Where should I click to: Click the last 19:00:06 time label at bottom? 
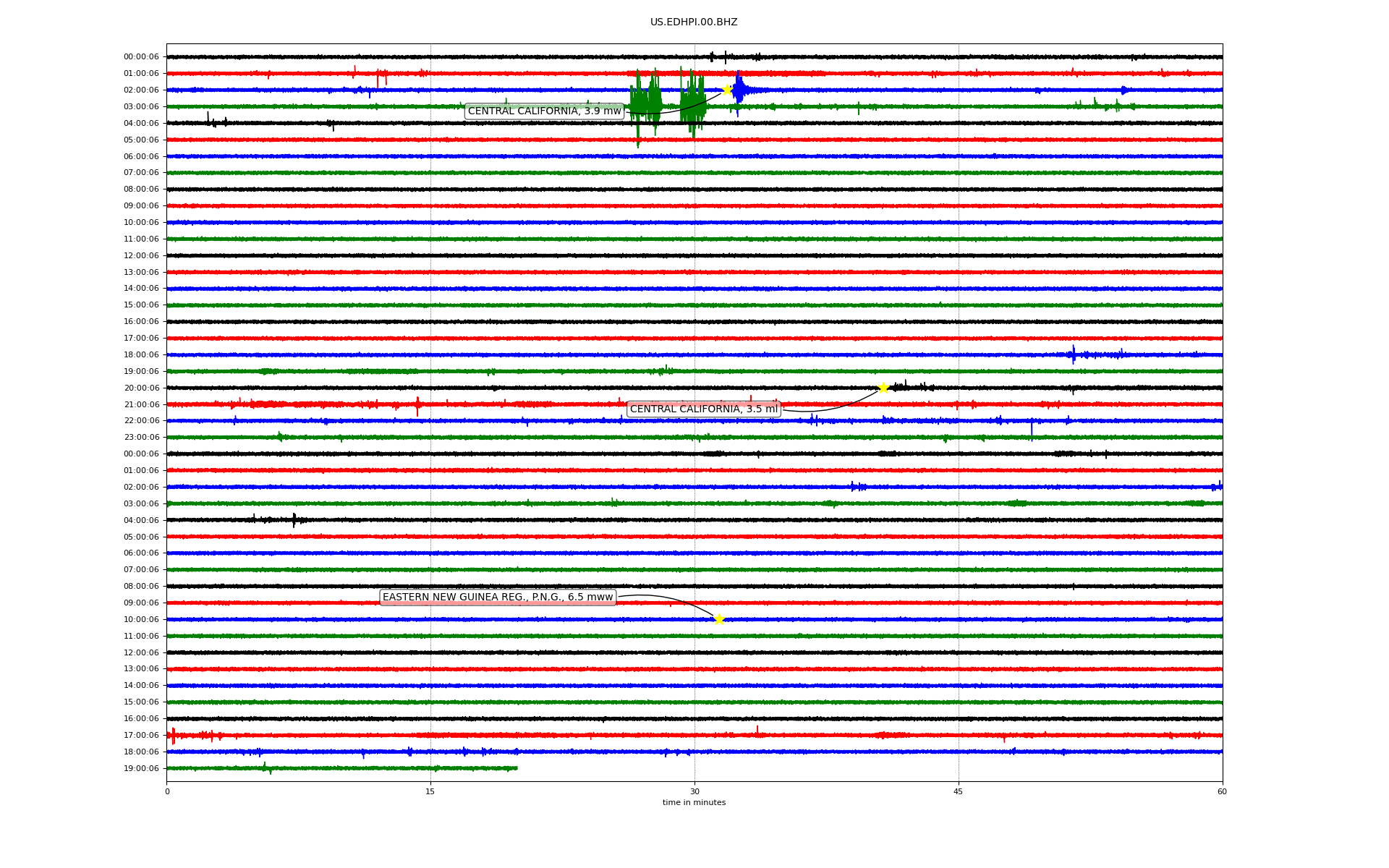coord(141,768)
